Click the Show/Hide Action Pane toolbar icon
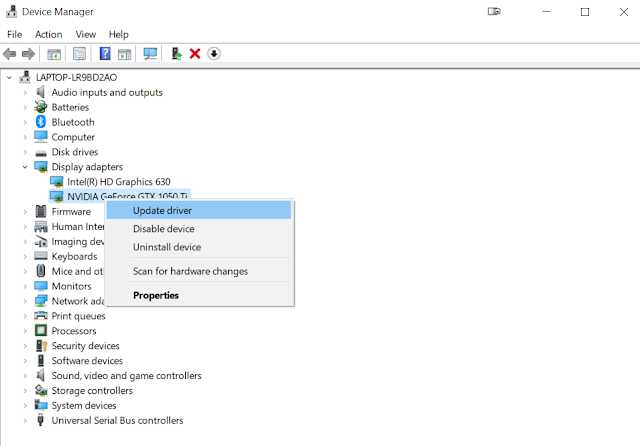Viewport: 640px width, 446px height. pos(124,54)
